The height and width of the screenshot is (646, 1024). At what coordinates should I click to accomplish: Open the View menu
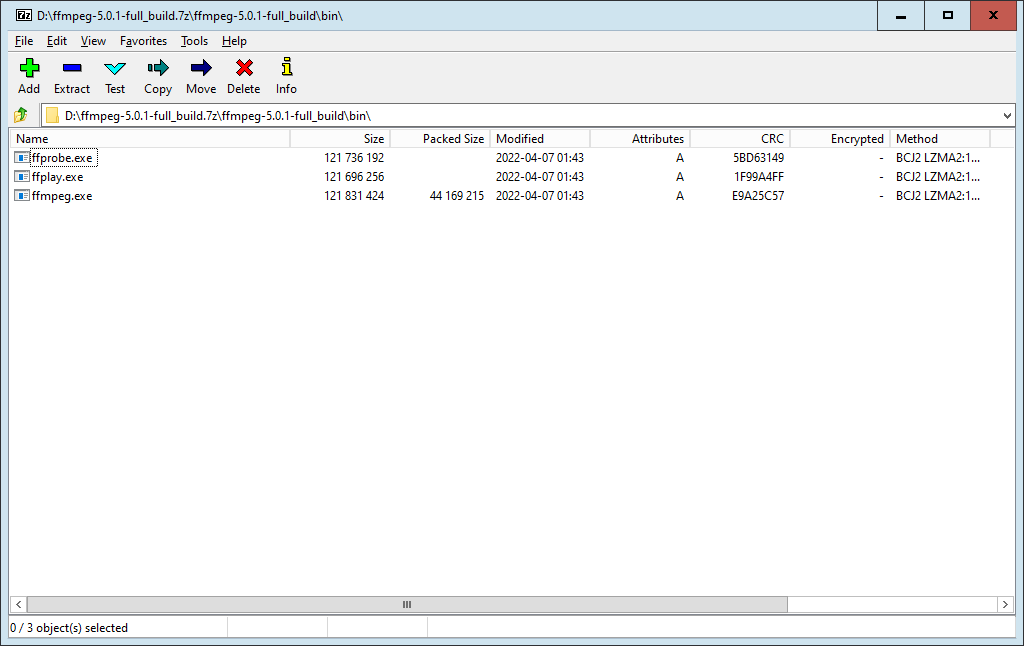93,40
